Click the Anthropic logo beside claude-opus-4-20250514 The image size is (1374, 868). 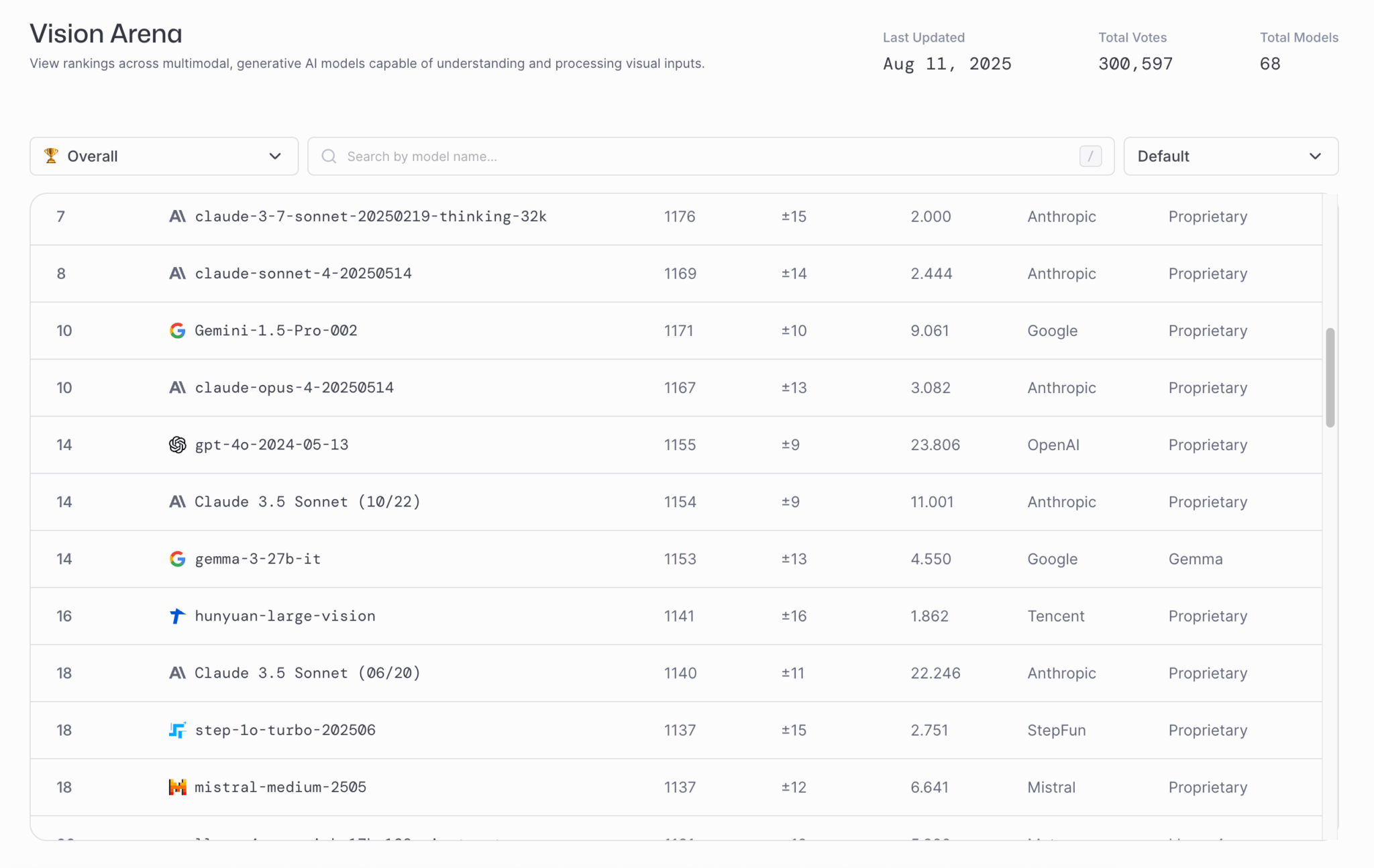pos(177,388)
